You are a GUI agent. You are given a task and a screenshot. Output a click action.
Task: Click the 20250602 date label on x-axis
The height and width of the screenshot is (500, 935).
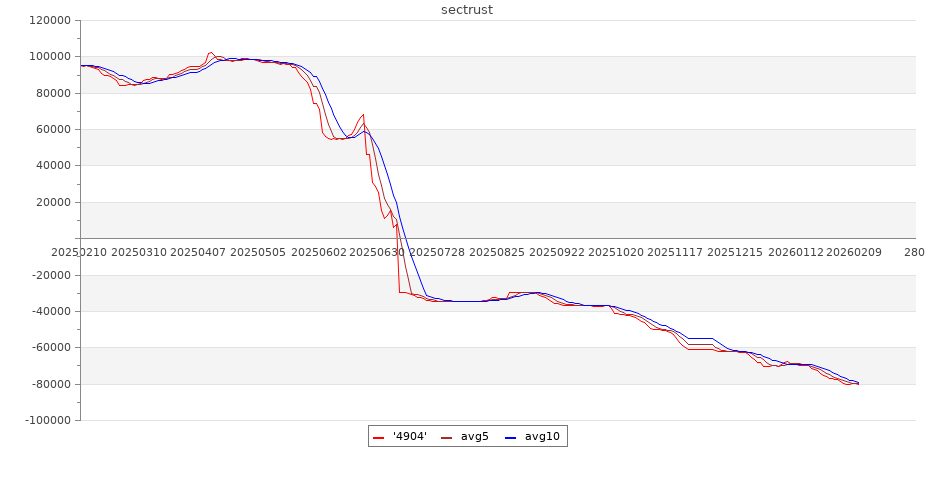[319, 253]
